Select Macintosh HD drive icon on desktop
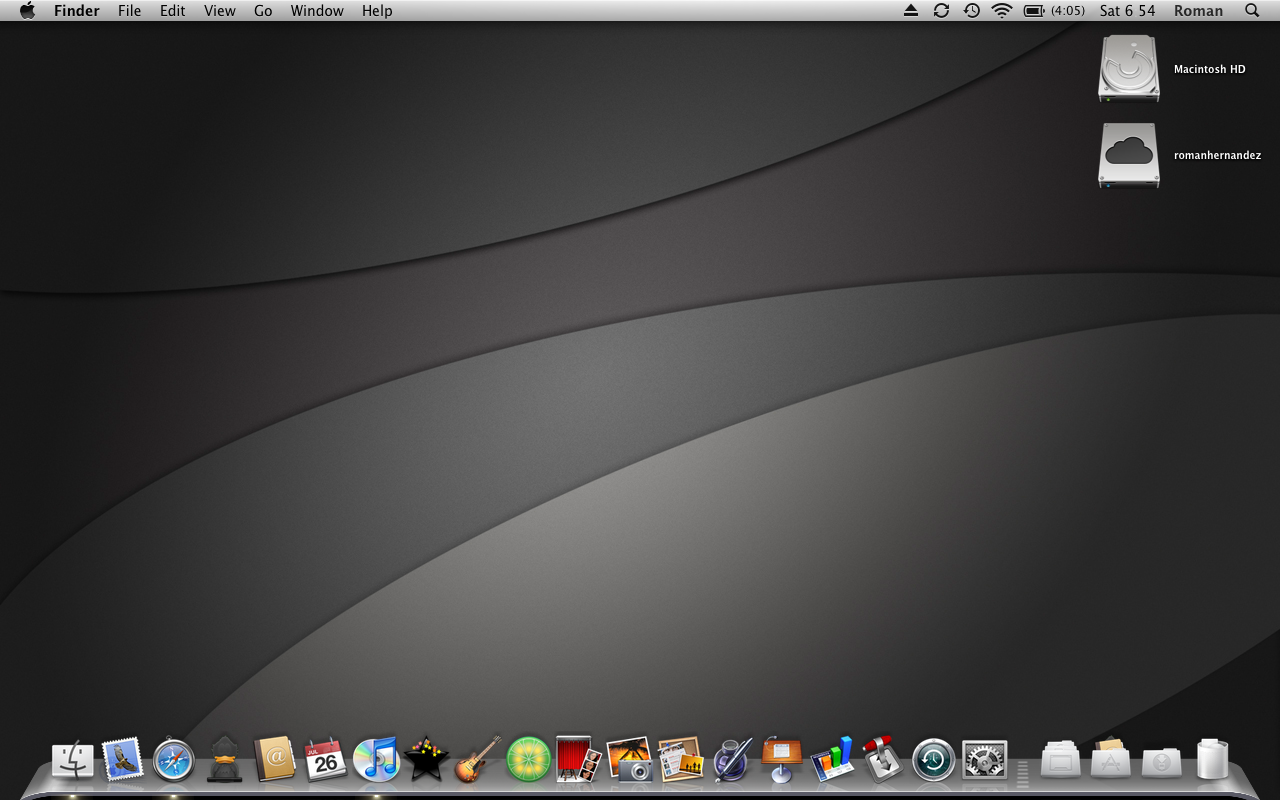Screen dimensions: 1280x800 click(1129, 69)
